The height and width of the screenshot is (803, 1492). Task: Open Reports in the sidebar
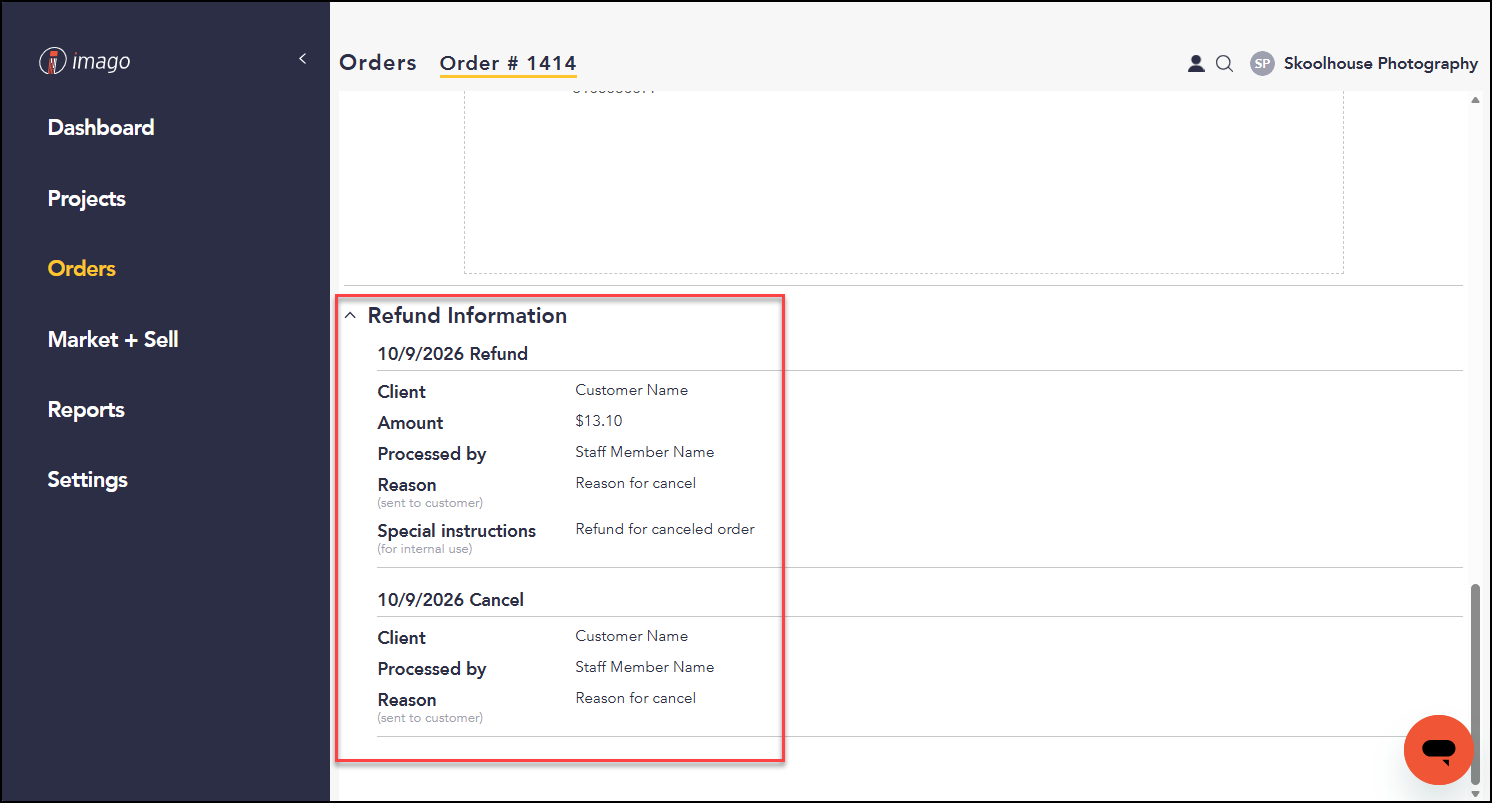tap(86, 410)
